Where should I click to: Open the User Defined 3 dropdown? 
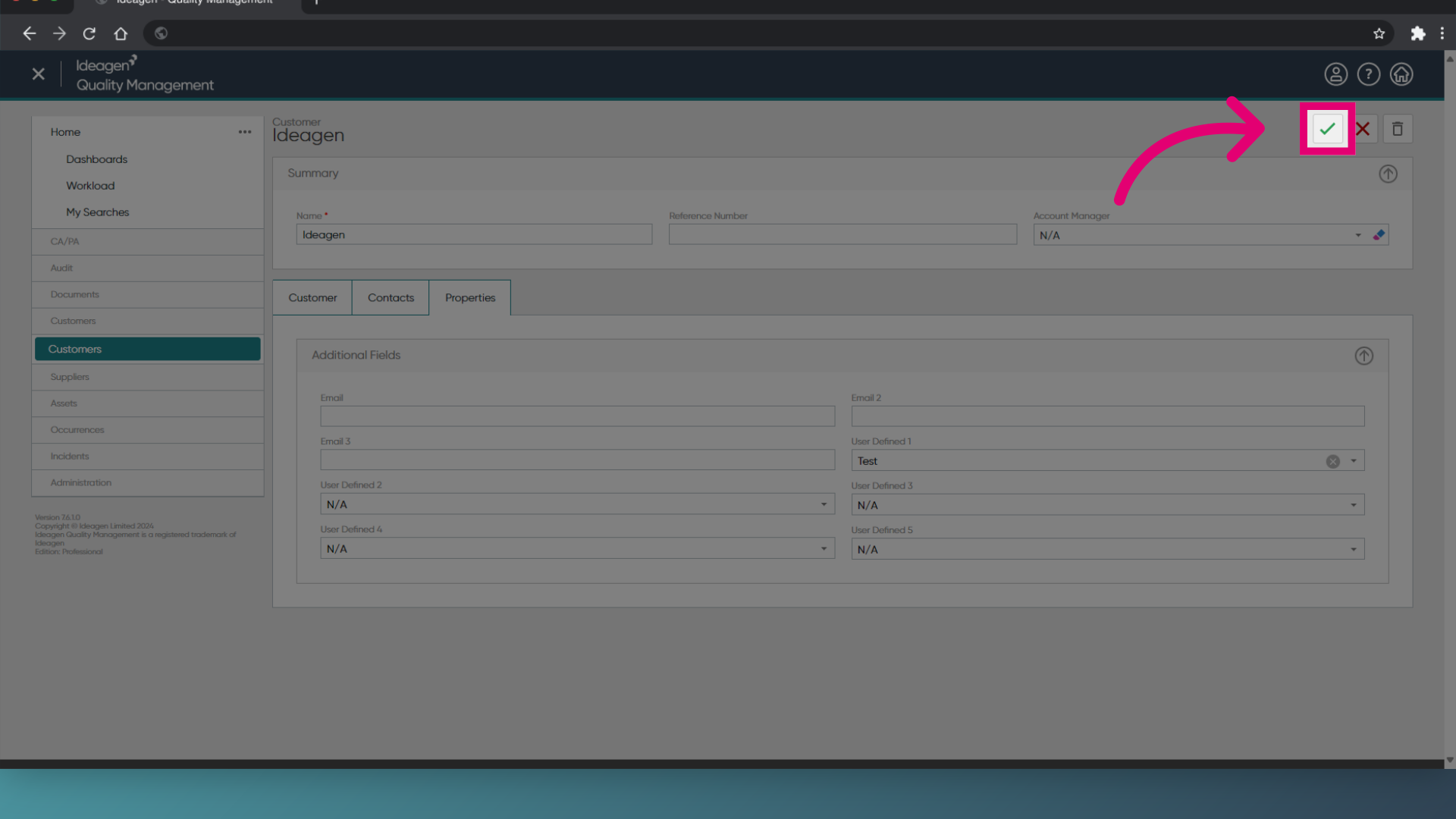coord(1108,505)
